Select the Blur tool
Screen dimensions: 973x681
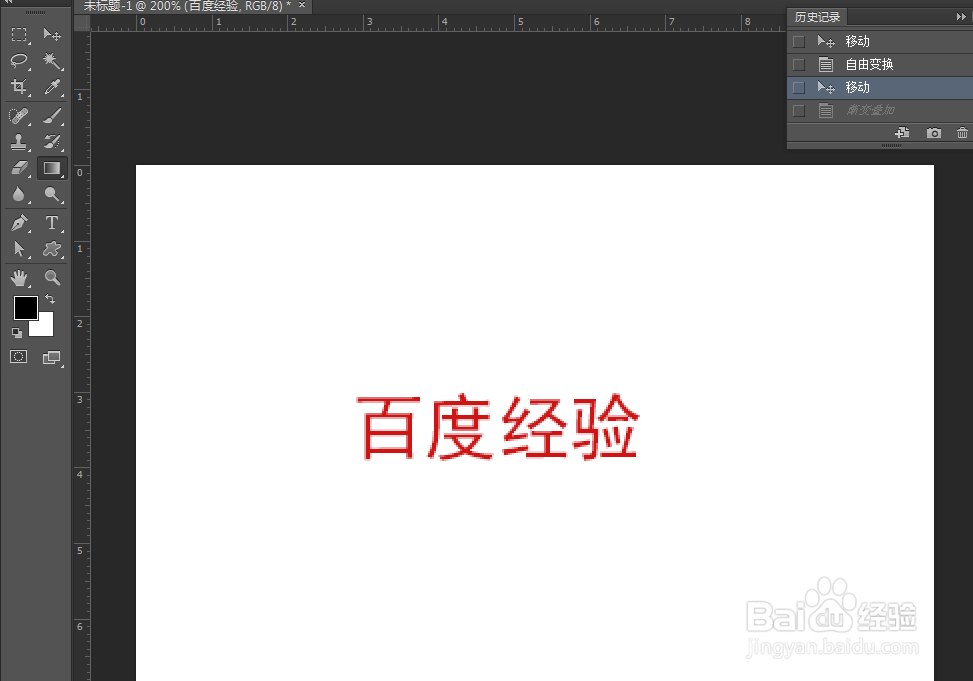tap(19, 195)
